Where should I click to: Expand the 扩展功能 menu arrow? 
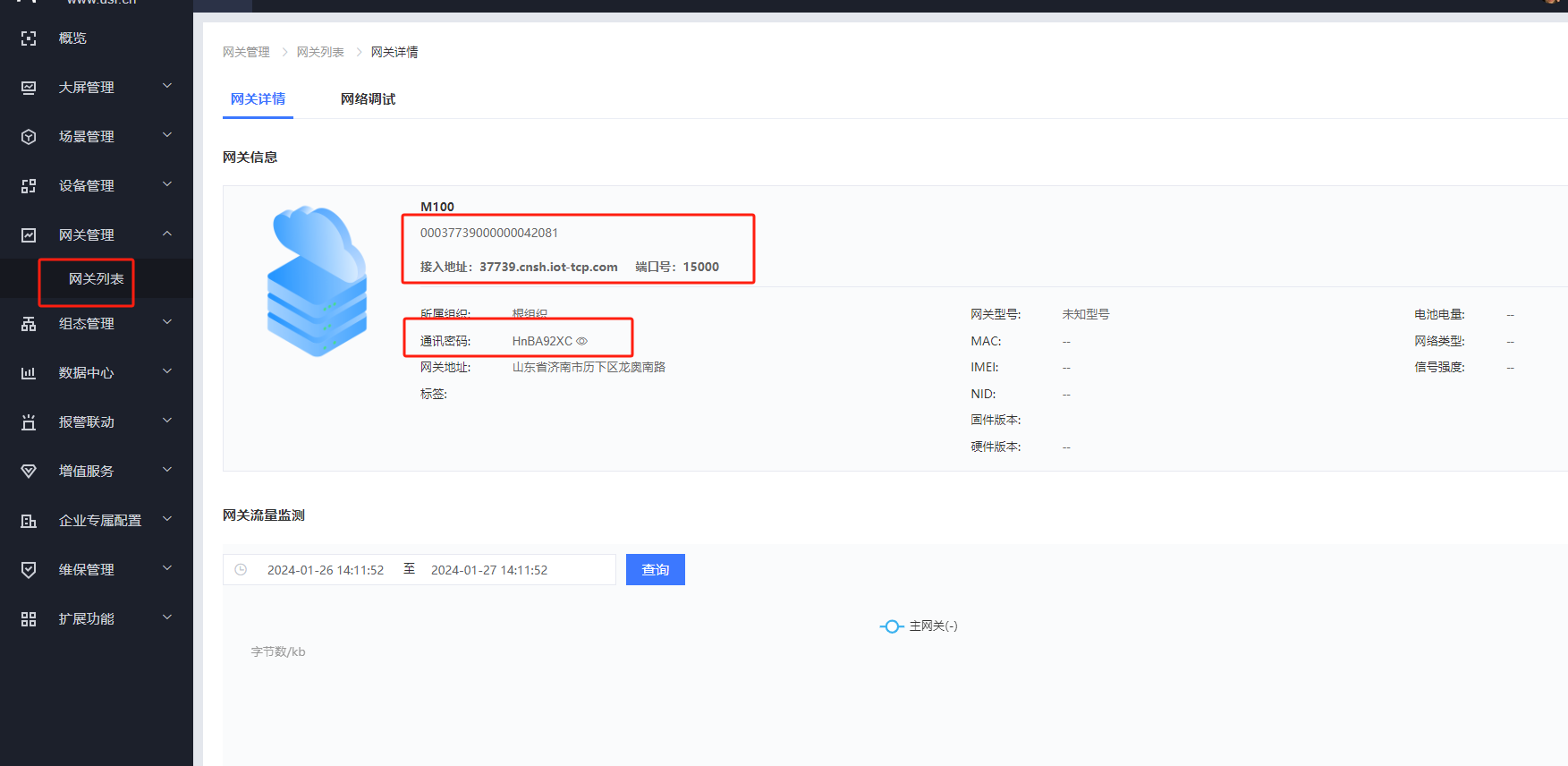tap(167, 617)
